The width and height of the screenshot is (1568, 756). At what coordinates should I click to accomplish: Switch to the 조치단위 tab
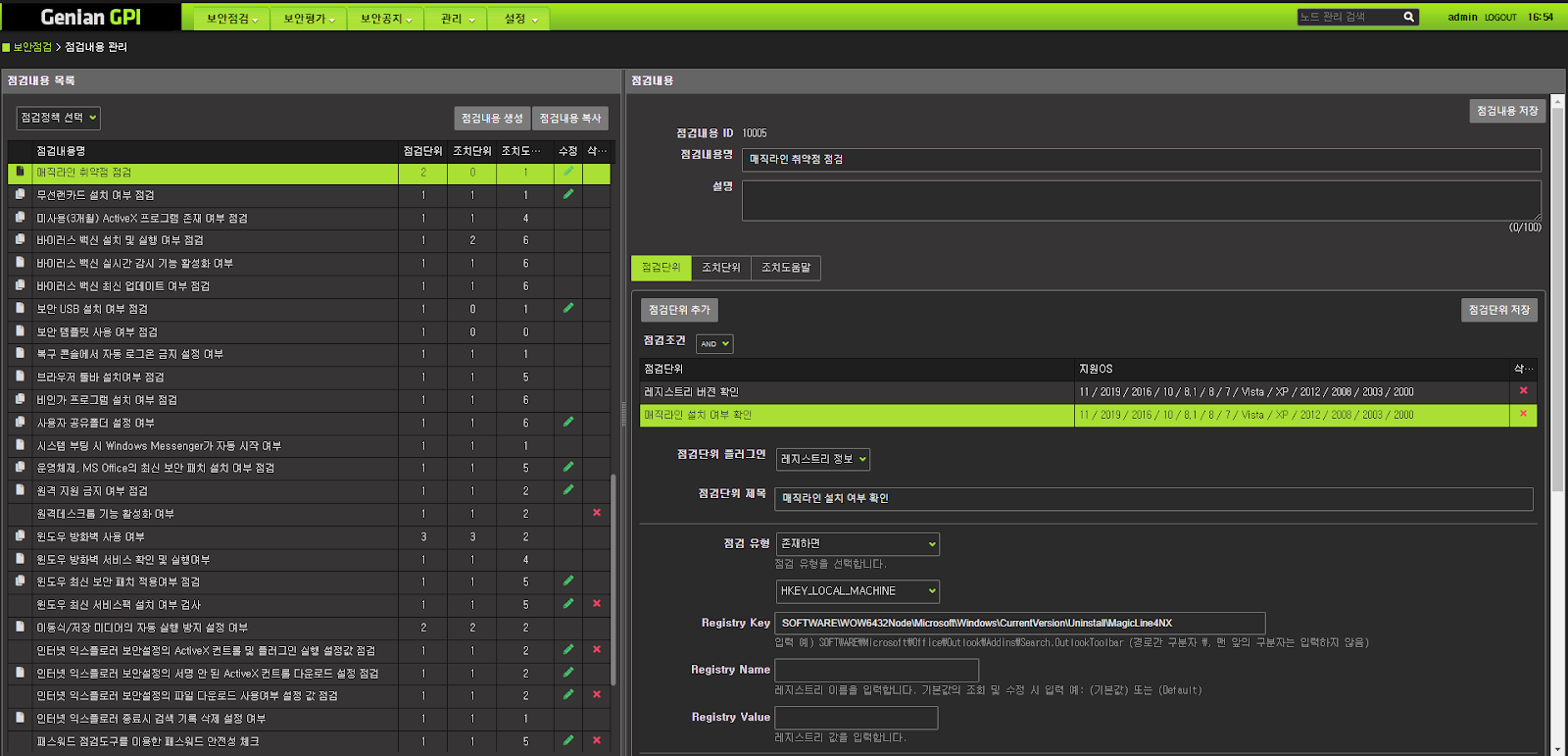pos(720,268)
